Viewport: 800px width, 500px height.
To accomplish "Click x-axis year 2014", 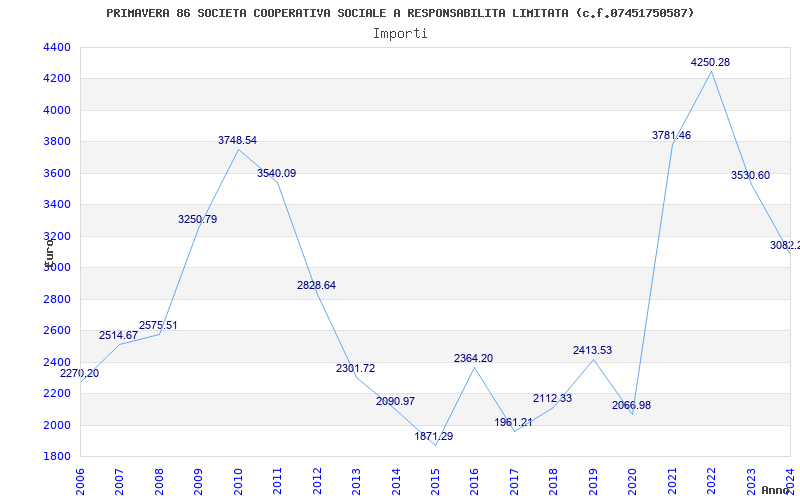I will 396,481.
